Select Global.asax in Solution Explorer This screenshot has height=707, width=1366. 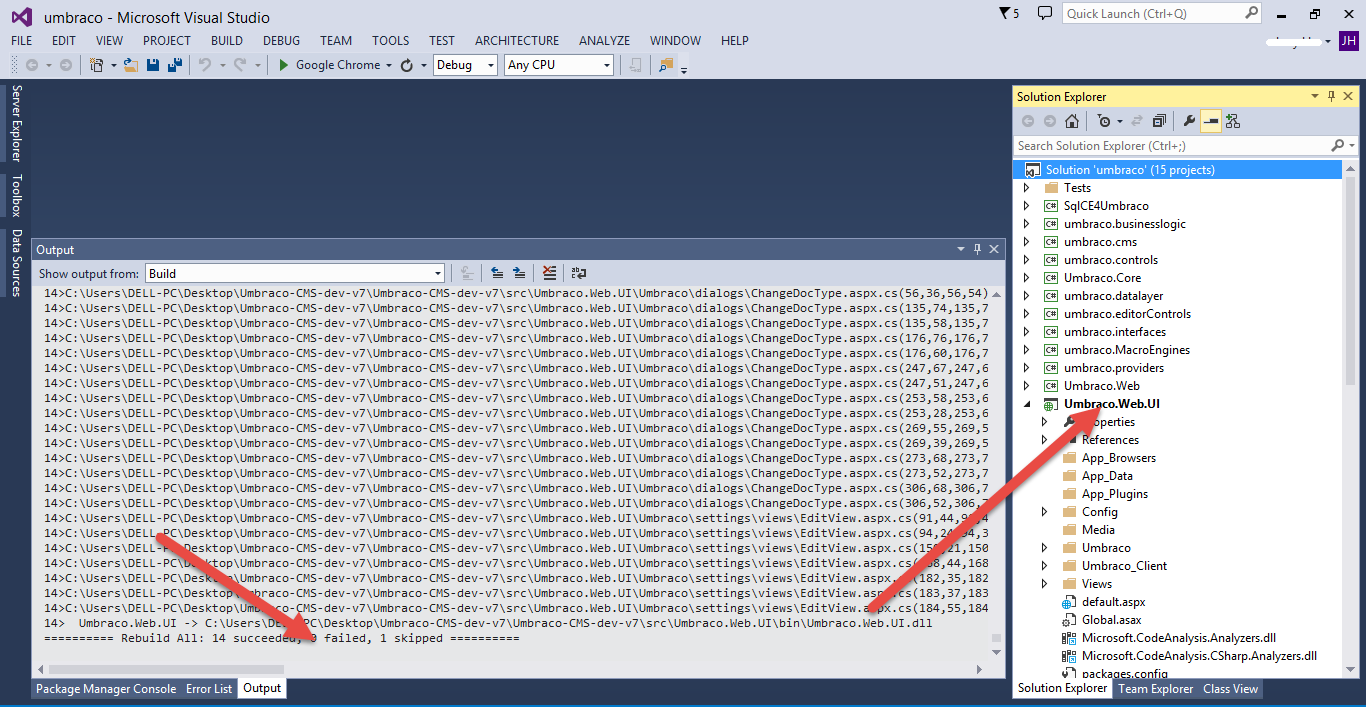[1114, 620]
